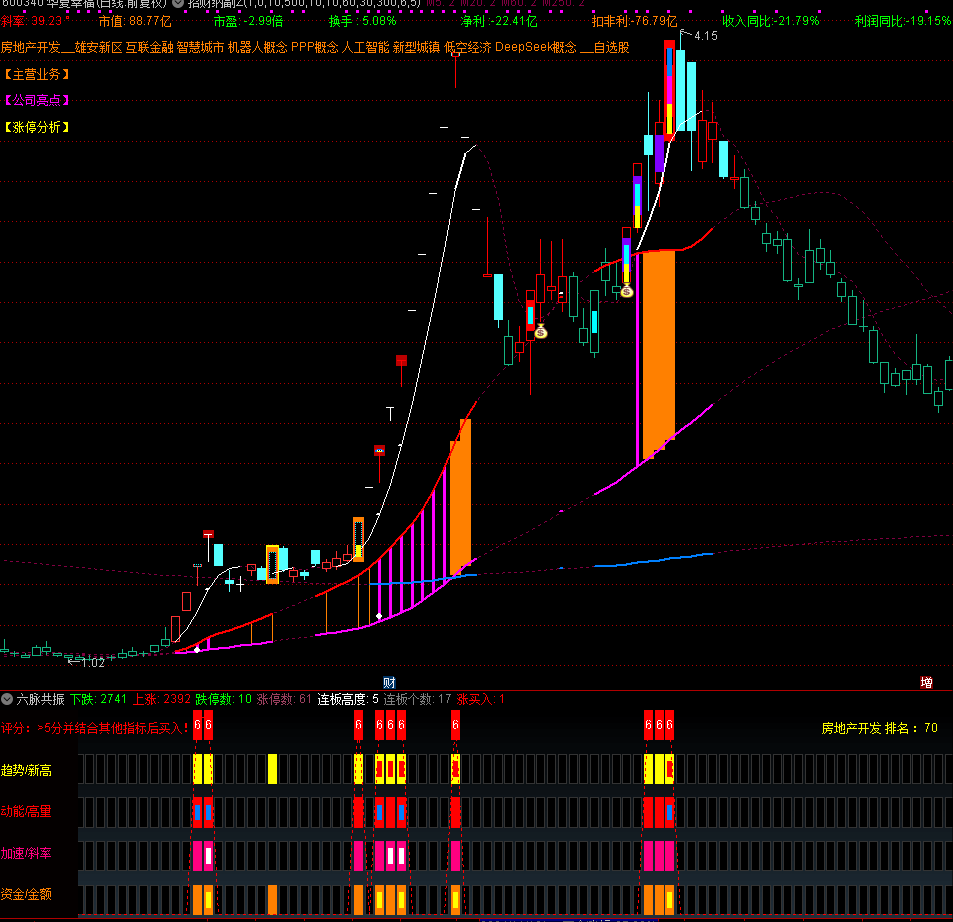Collapse the 六脉共振 indicator panel arrow
Screen dimensions: 953x922
point(8,699)
